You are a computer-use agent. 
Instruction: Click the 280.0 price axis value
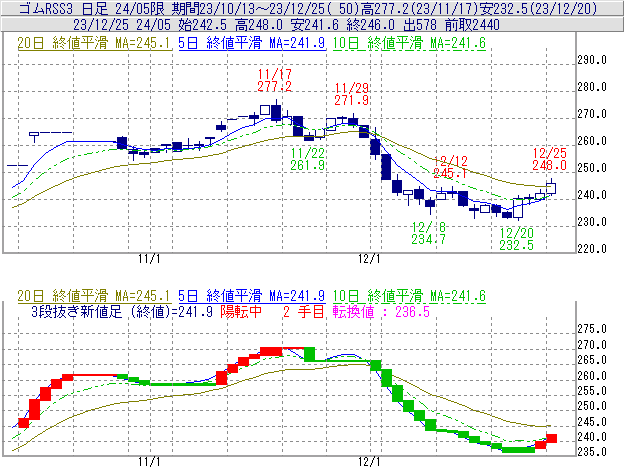pyautogui.click(x=592, y=87)
